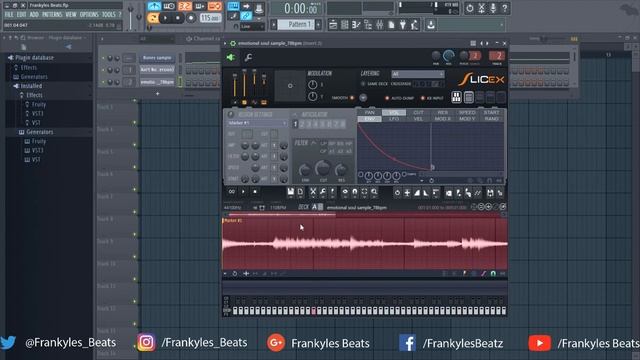Select the Bones sample channel
Image resolution: width=640 pixels, height=360 pixels.
(x=157, y=58)
